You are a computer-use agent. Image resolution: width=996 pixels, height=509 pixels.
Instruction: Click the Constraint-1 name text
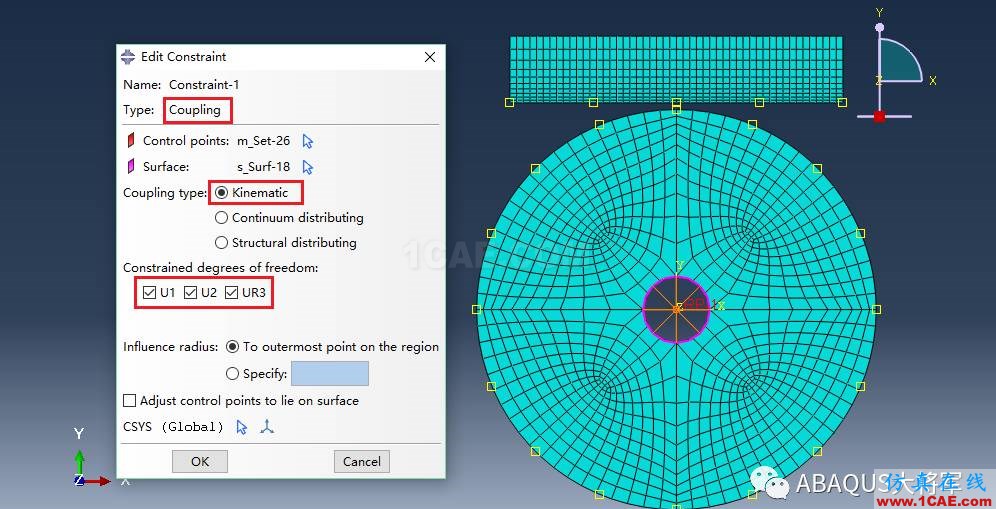pyautogui.click(x=204, y=85)
